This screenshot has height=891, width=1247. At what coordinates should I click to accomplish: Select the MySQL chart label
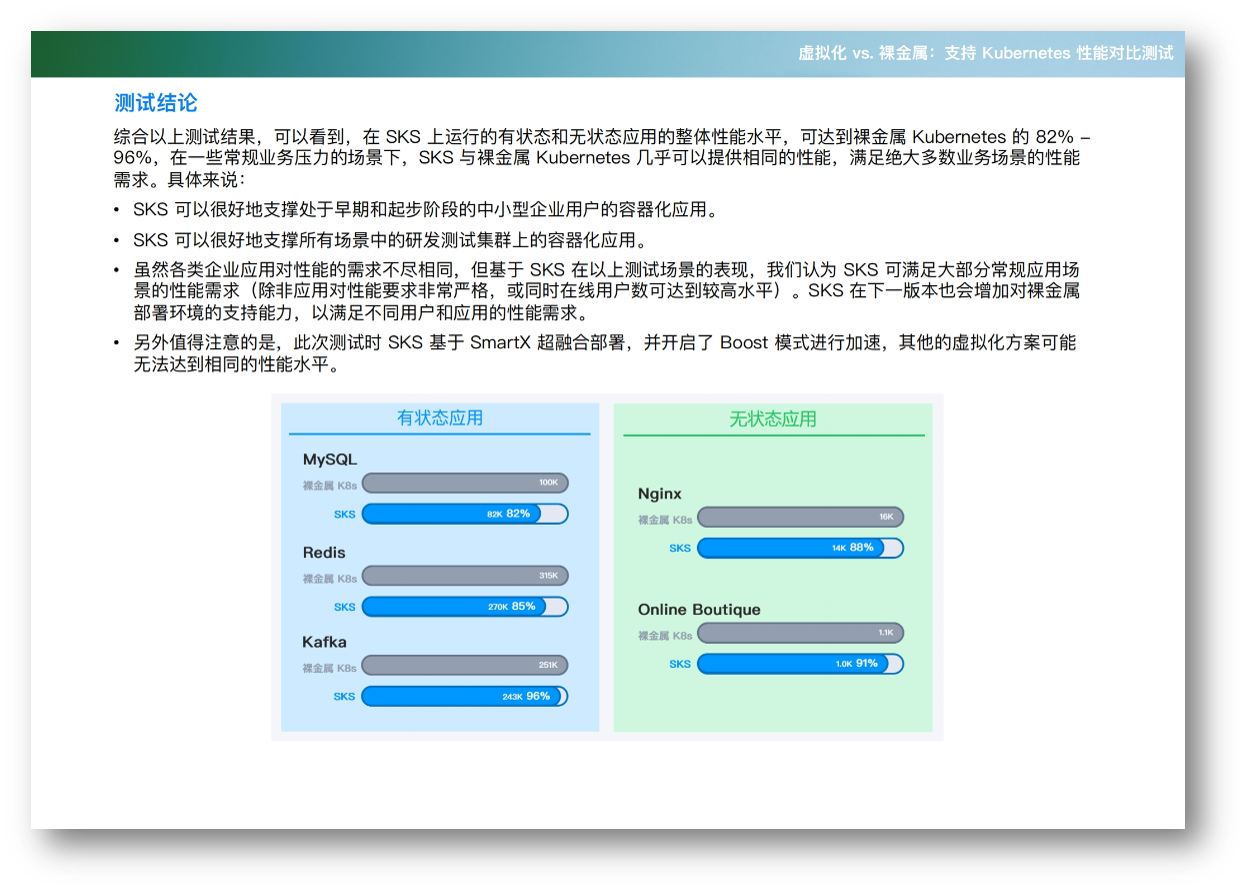[330, 460]
